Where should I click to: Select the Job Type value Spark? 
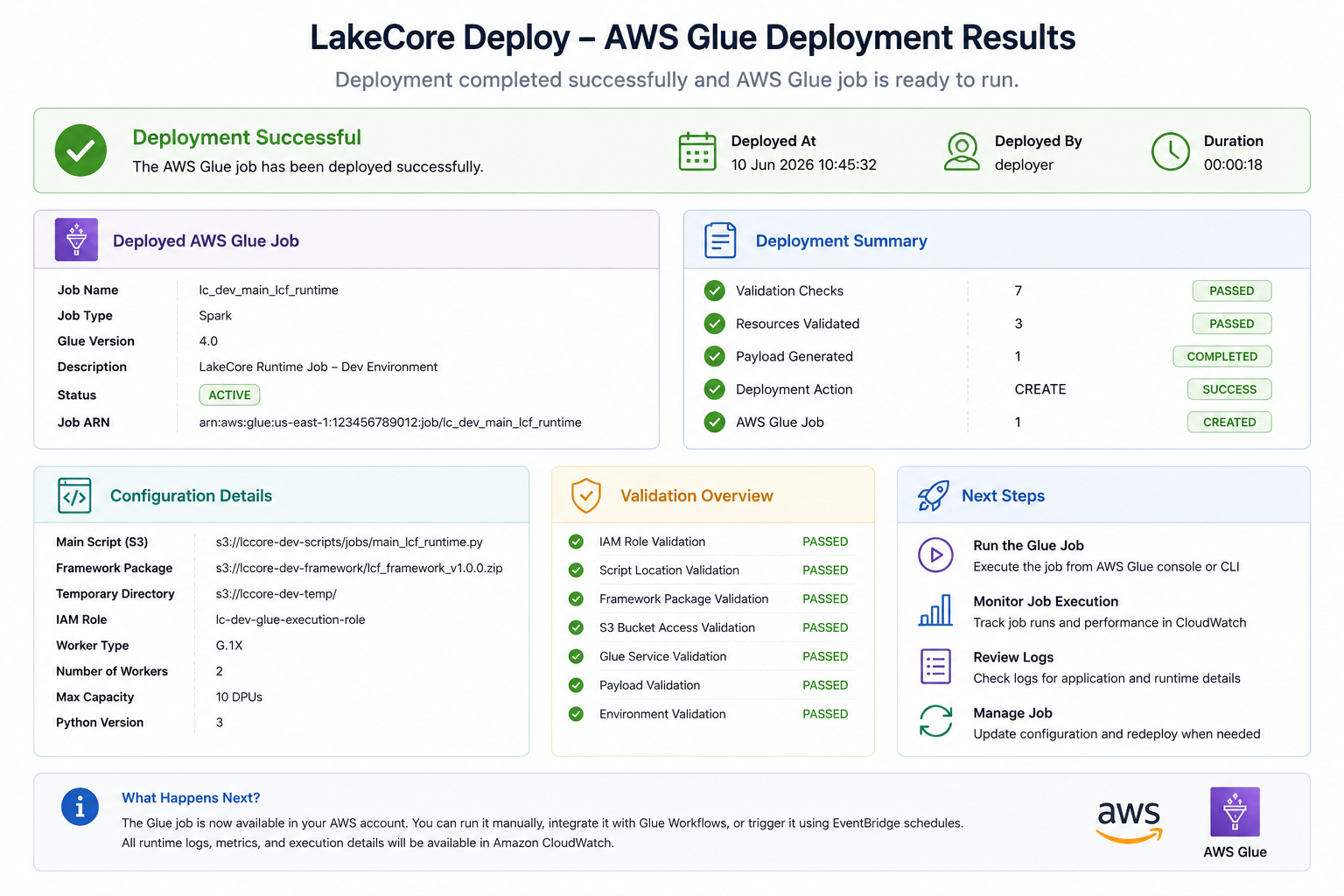215,316
